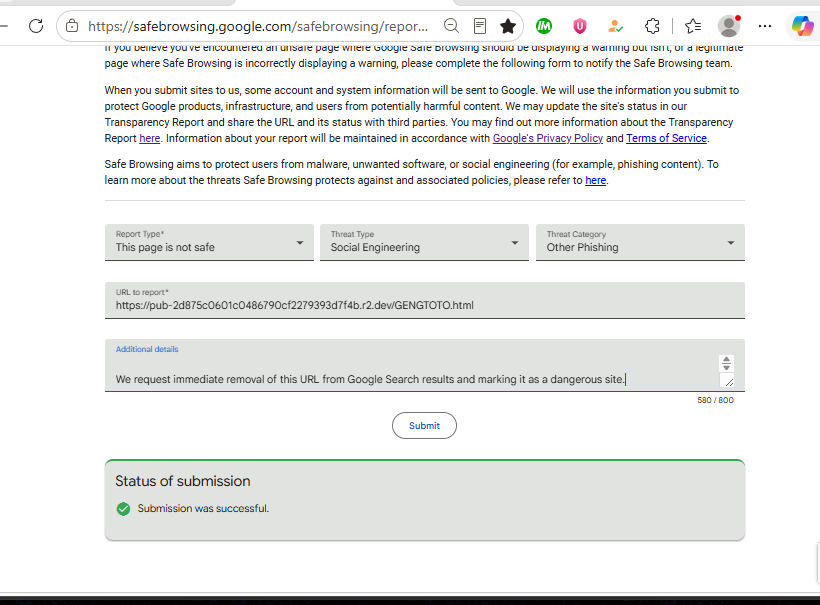
Task: Open the policies 'here' link
Action: pos(596,180)
